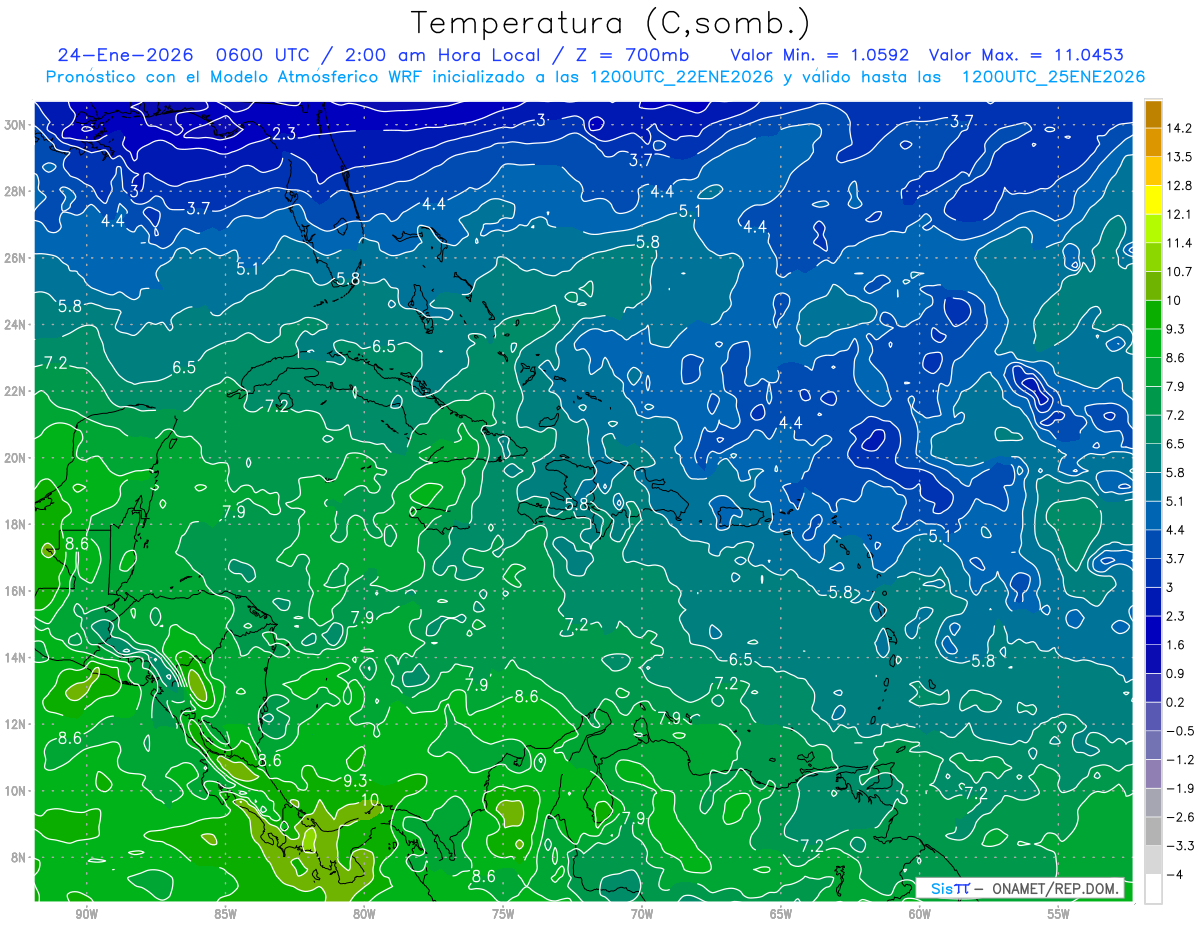Screen dimensions: 1200x927
Task: Click the SisTT ONAMET/REP.DOM. logo box
Action: coord(1020,888)
